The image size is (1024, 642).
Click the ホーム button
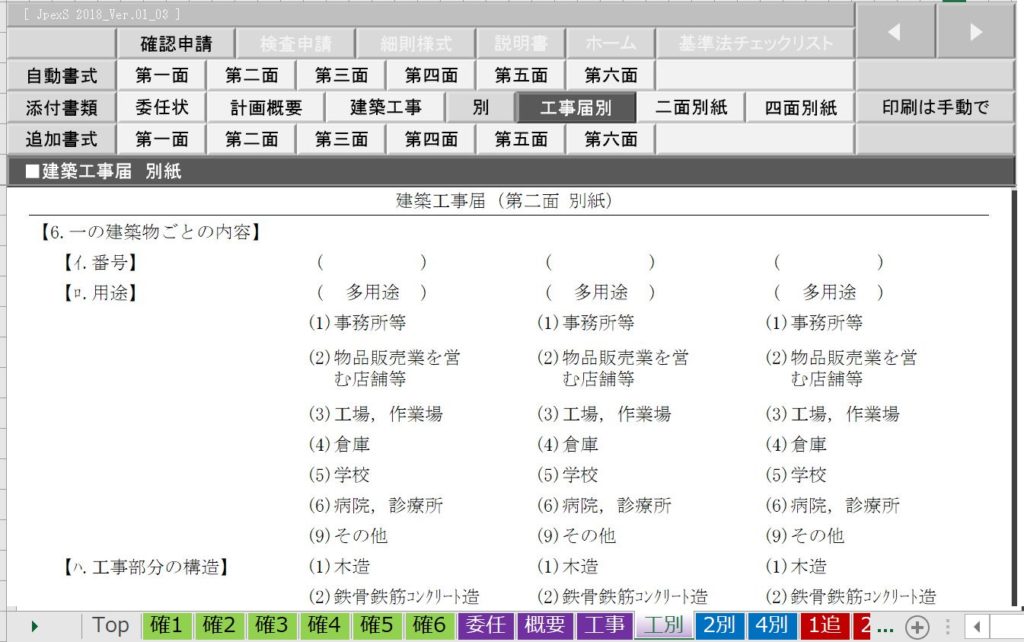click(610, 42)
